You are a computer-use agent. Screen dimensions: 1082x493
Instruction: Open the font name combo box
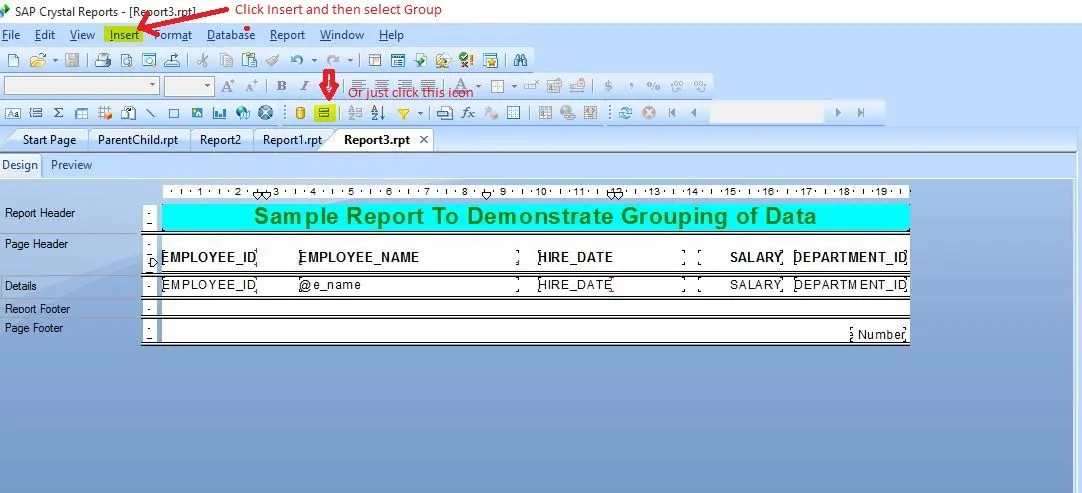coord(81,86)
